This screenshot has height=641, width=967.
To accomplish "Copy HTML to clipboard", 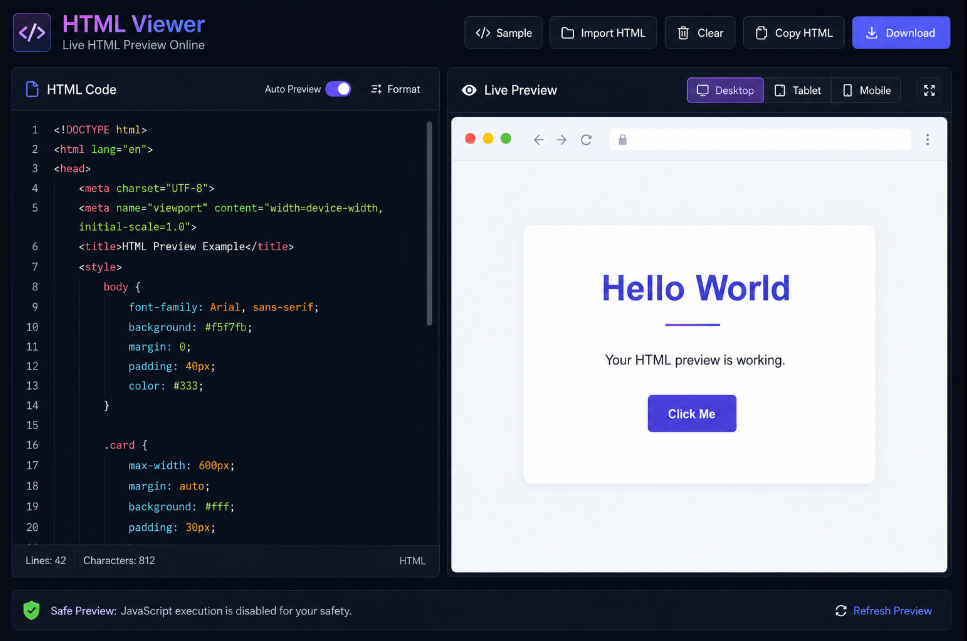I will pos(794,33).
